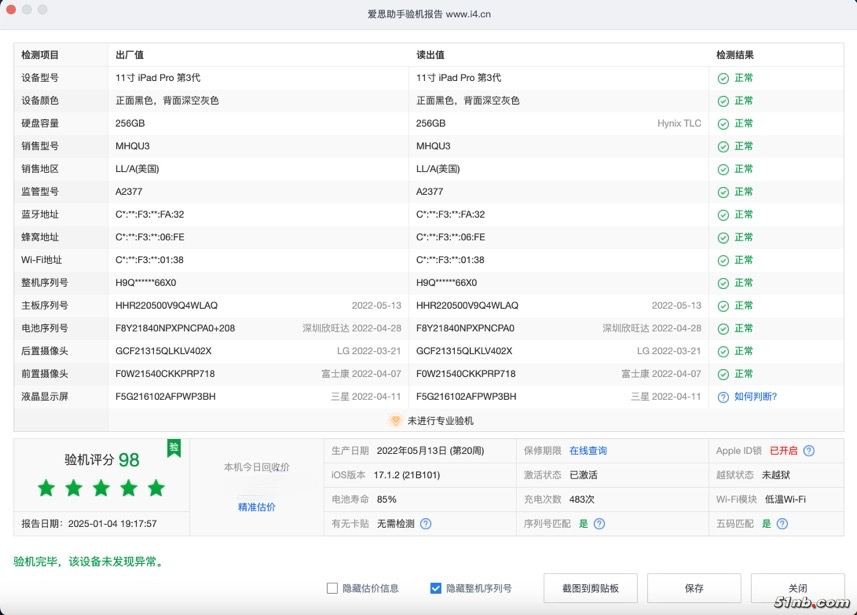Click the green check icon in the 电池序列号 row
This screenshot has width=857, height=615.
(x=723, y=328)
